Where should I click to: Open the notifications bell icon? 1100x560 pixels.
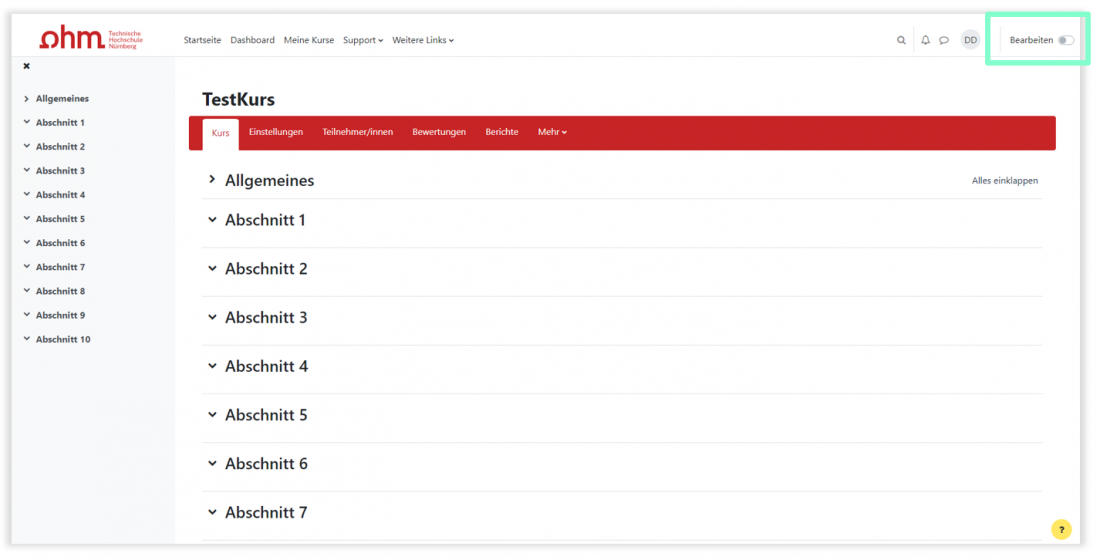point(925,40)
